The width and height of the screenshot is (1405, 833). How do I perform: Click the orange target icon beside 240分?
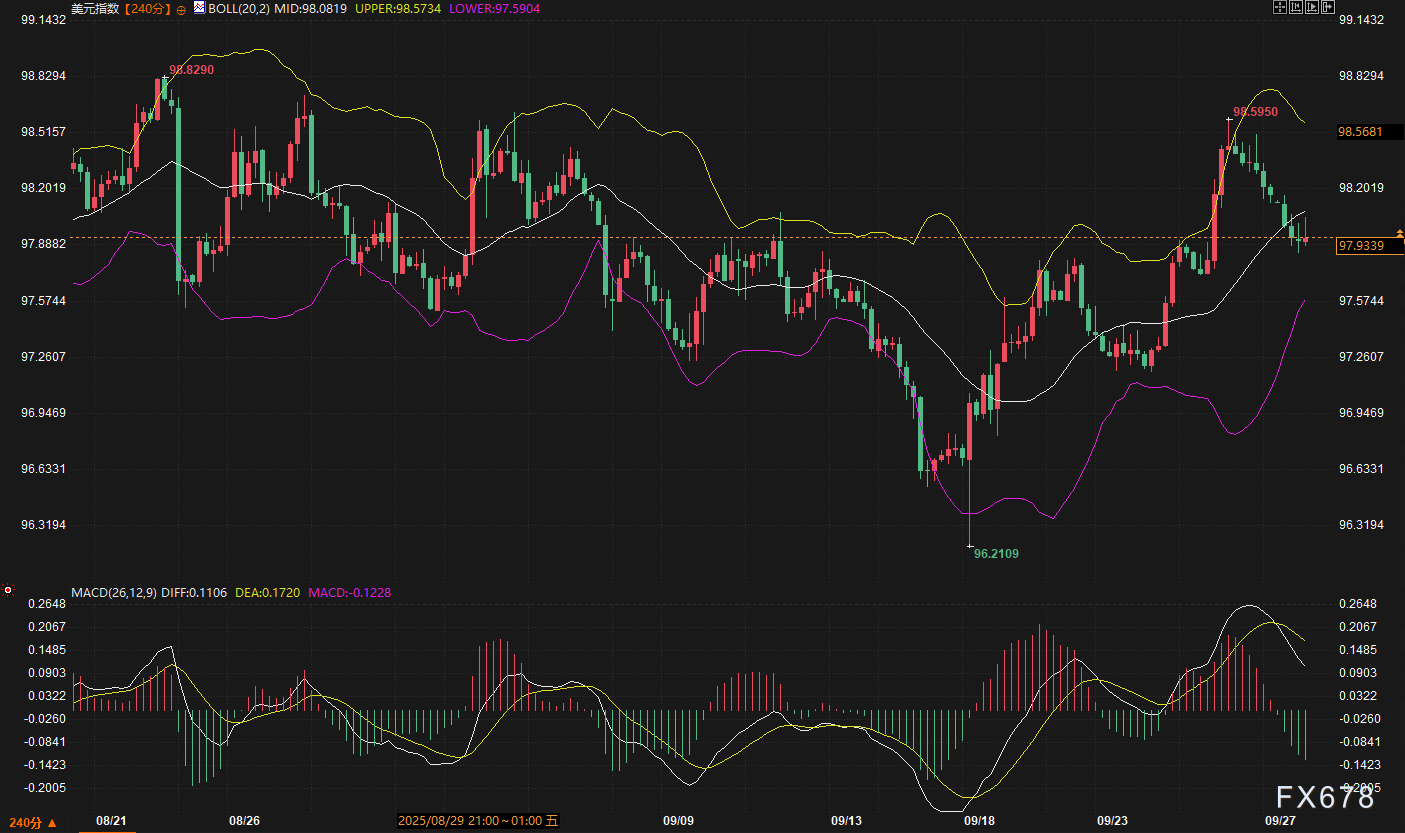[x=181, y=8]
